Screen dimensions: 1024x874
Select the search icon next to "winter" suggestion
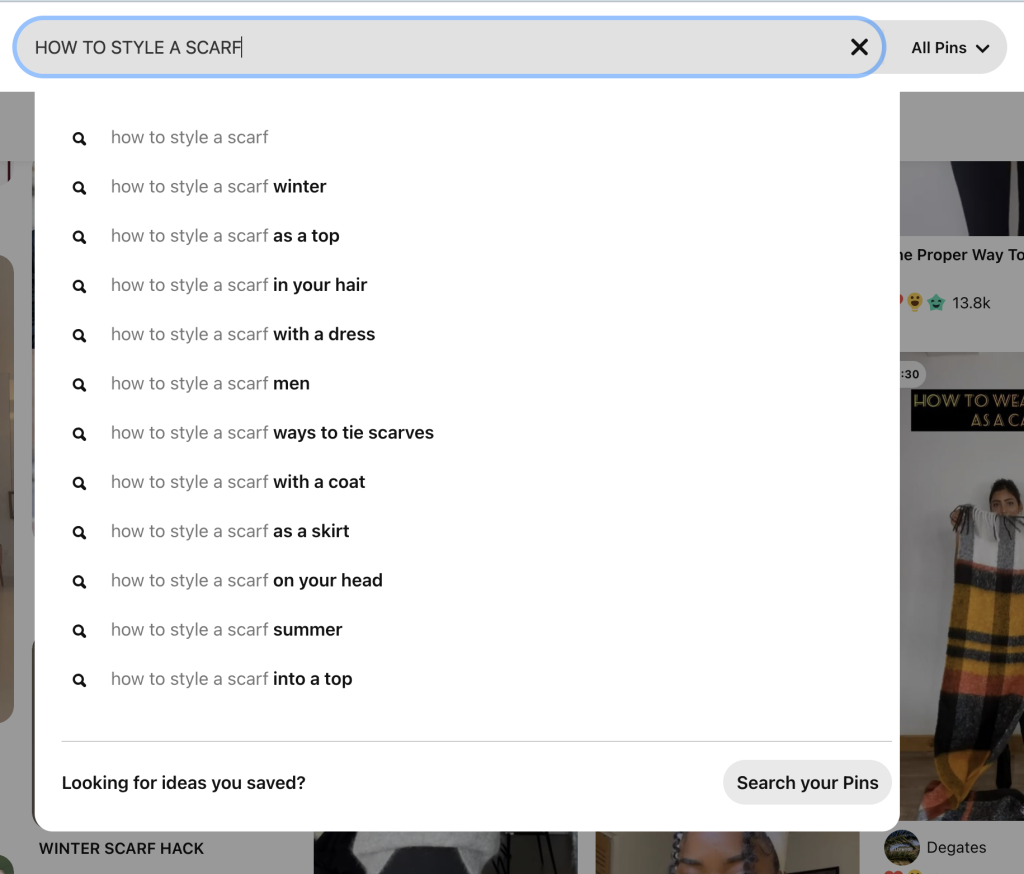click(x=79, y=187)
